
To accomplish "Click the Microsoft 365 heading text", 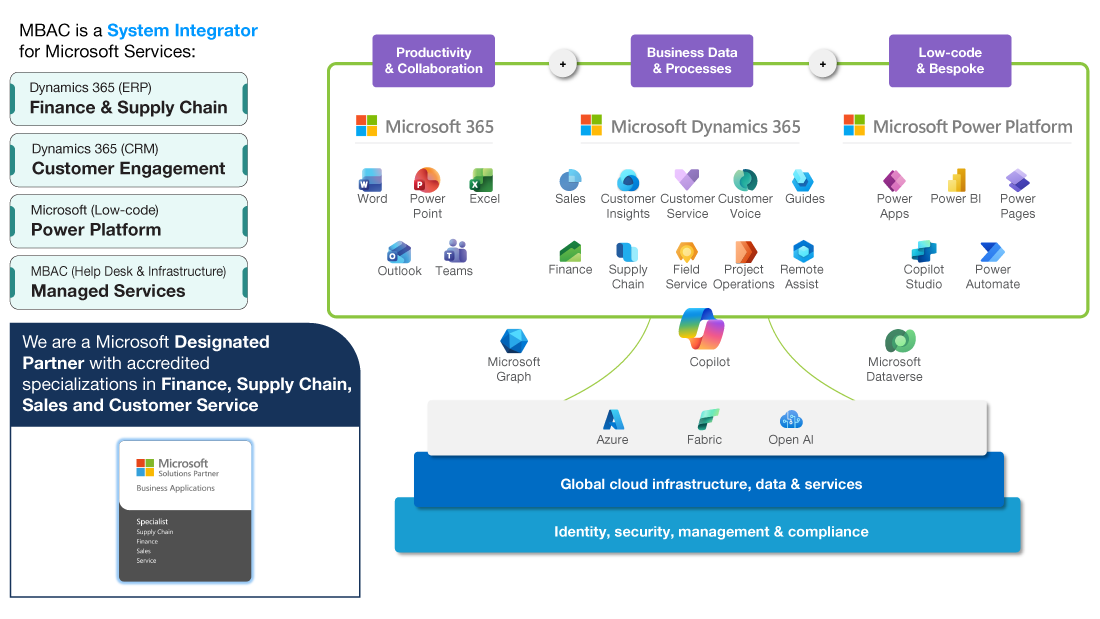I will [x=439, y=127].
